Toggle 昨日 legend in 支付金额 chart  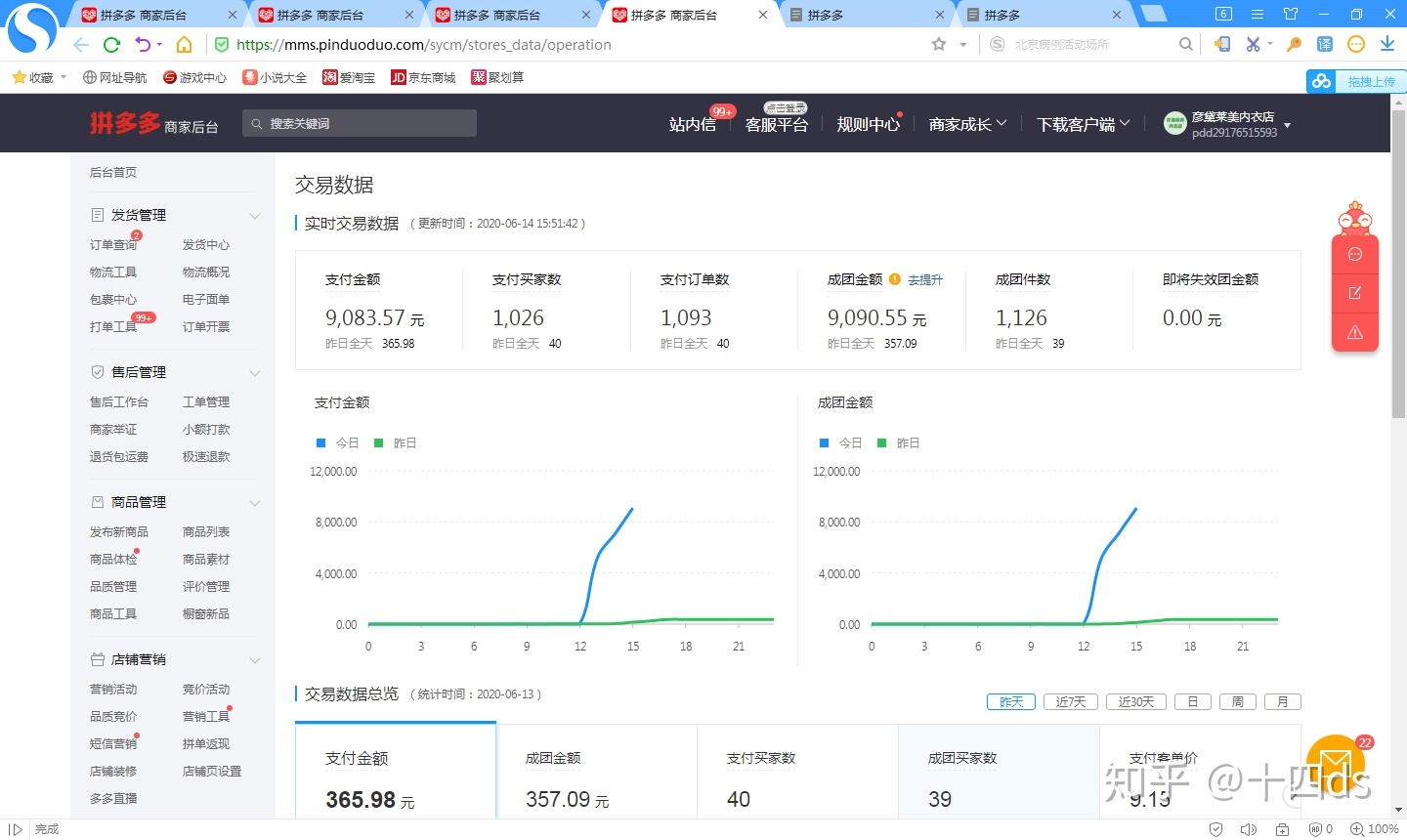[396, 442]
